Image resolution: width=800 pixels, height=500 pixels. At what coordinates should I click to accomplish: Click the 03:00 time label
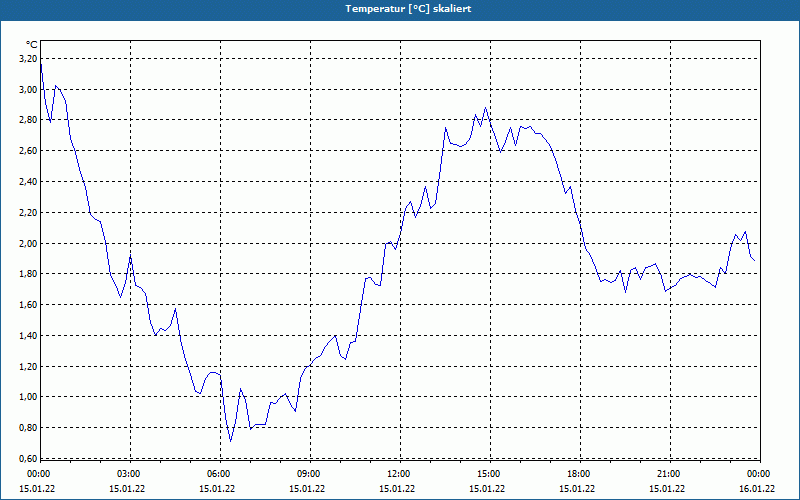[x=129, y=474]
